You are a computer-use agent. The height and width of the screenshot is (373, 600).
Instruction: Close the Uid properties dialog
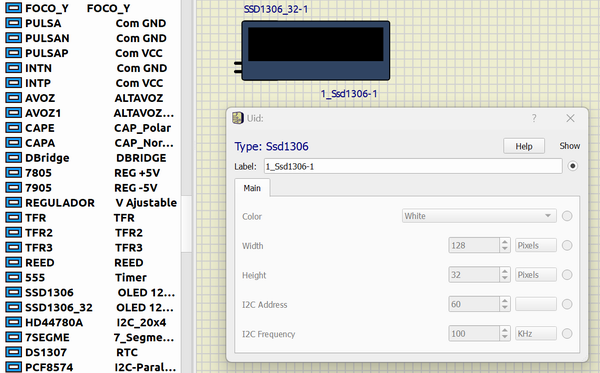coord(570,118)
